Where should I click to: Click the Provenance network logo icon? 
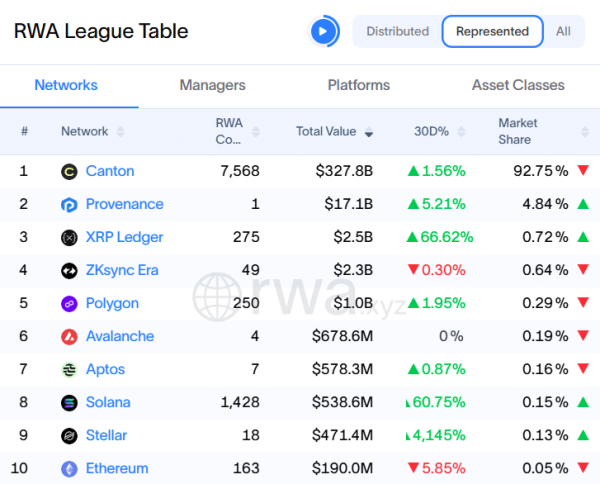(69, 204)
